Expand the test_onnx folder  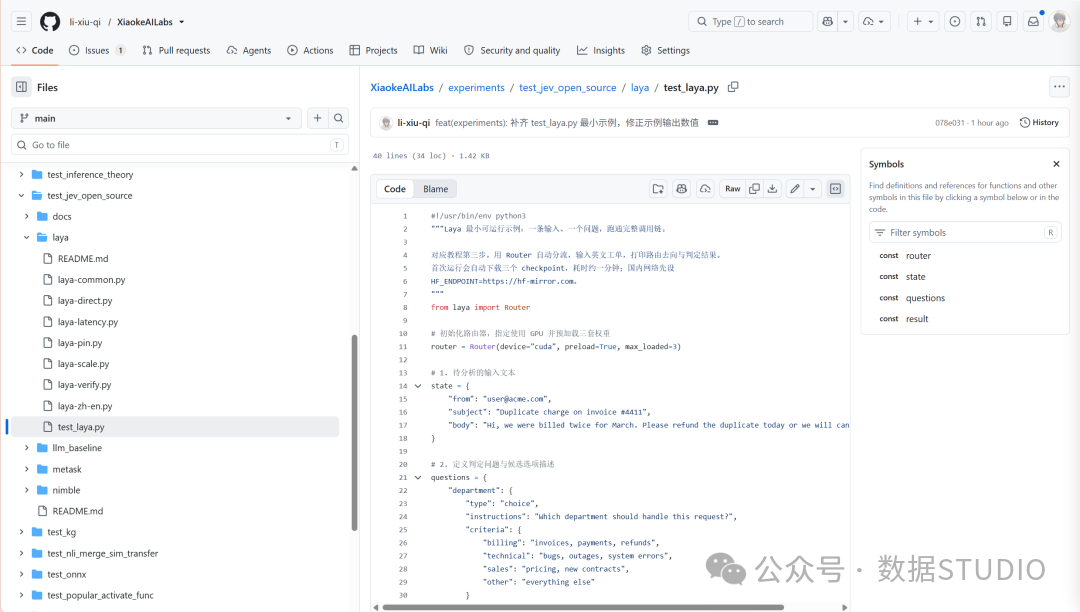point(21,574)
